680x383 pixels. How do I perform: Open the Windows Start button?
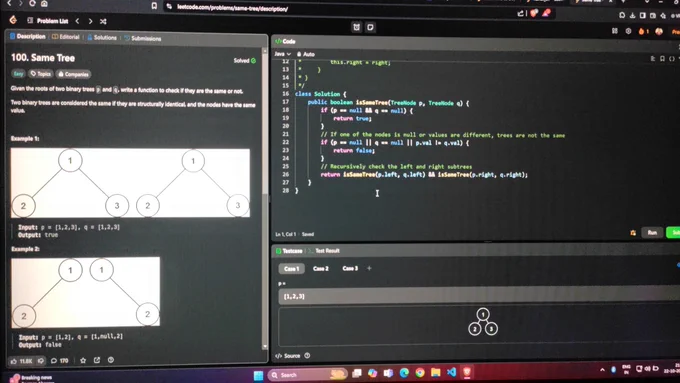(258, 375)
